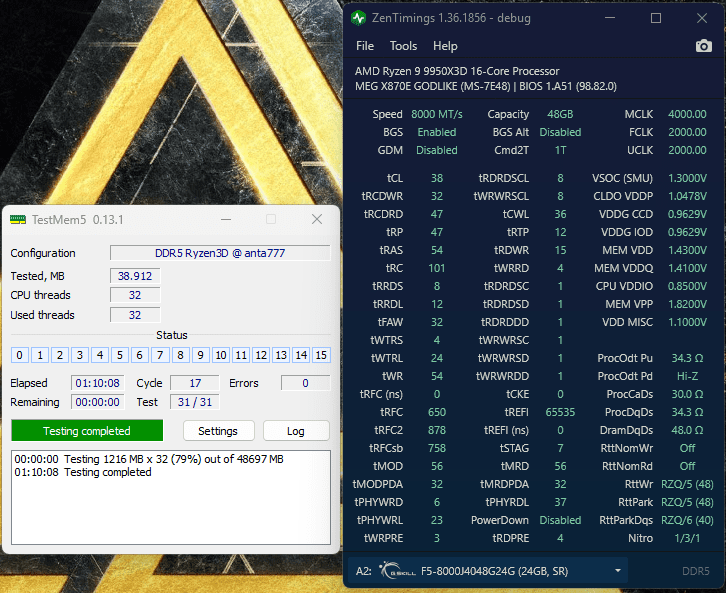Click the GDM Disabled value
The width and height of the screenshot is (726, 593).
point(437,150)
